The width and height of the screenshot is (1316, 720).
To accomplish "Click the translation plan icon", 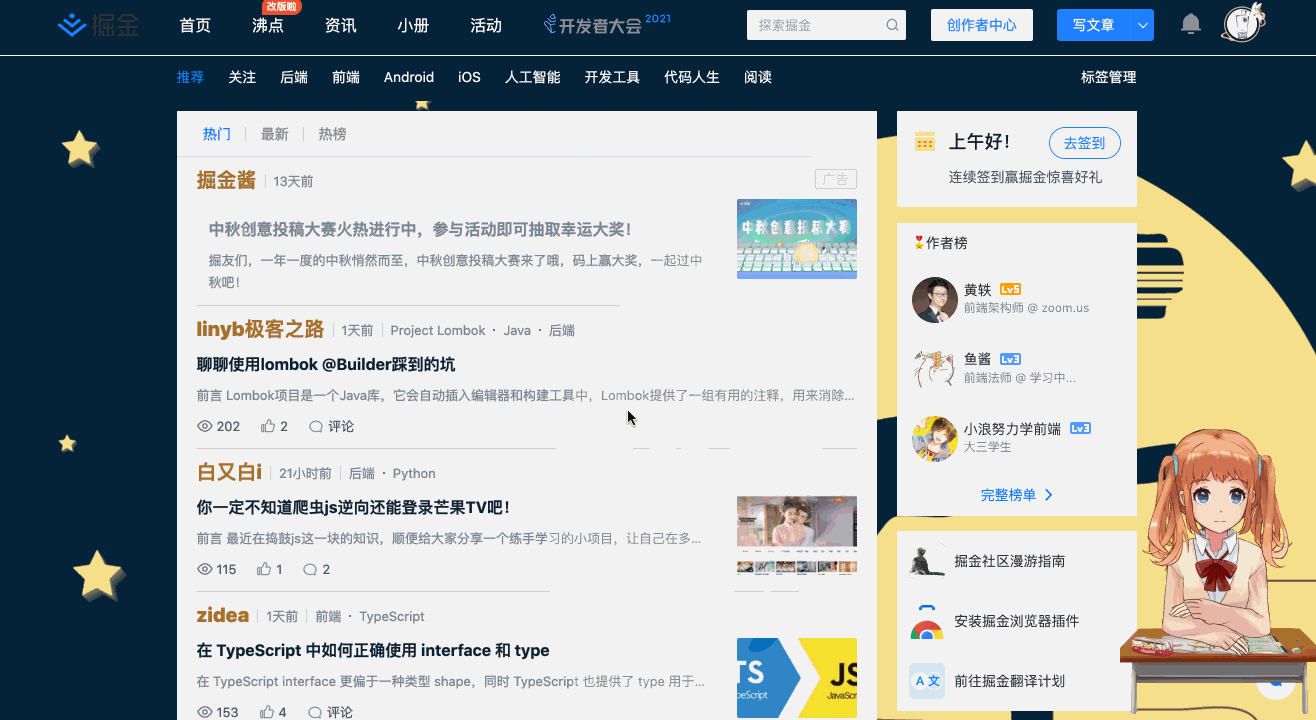I will tap(927, 681).
